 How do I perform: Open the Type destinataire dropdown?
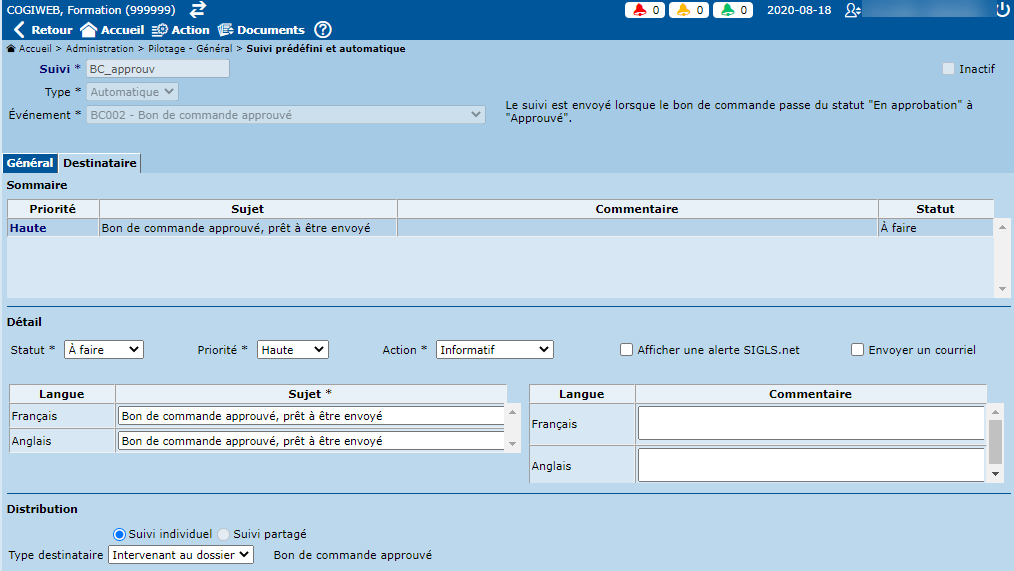(x=181, y=554)
